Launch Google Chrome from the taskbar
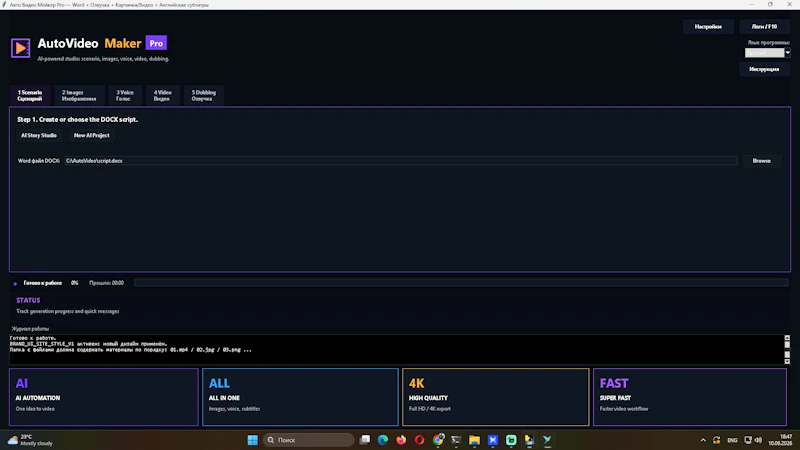Screen dimensions: 800x450 pos(438,440)
